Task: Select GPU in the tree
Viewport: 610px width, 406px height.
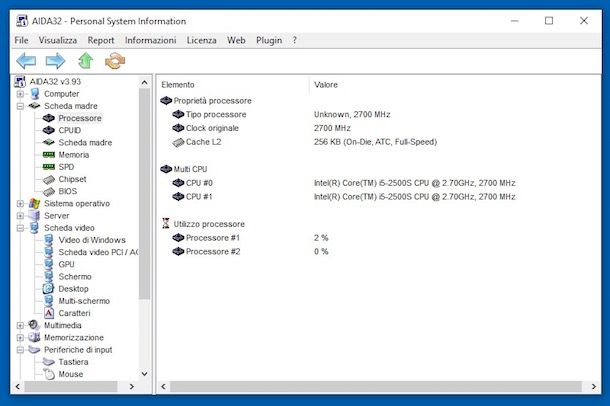Action: pos(66,264)
